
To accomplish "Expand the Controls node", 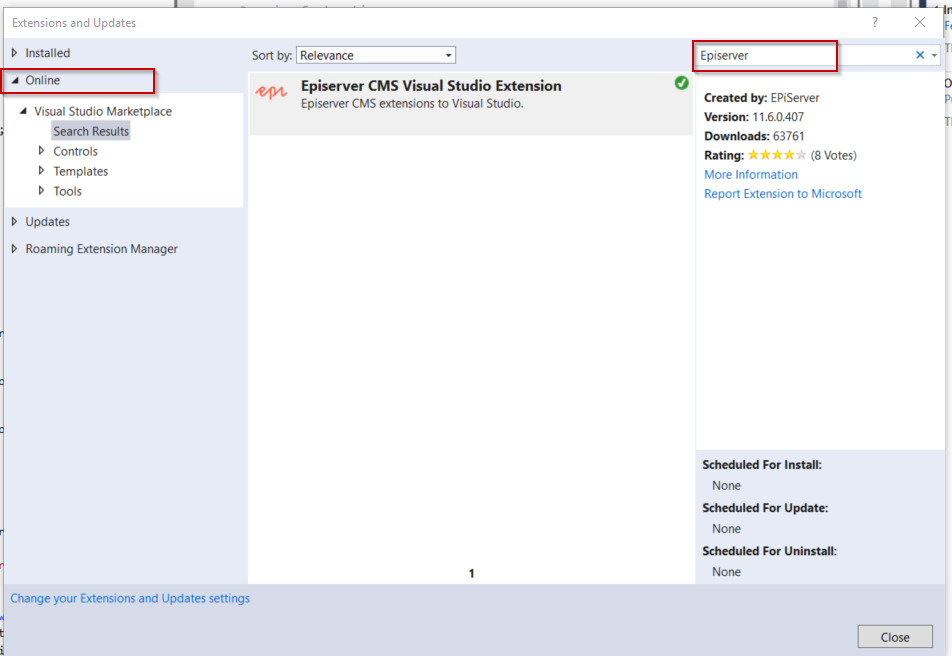I will (x=41, y=151).
